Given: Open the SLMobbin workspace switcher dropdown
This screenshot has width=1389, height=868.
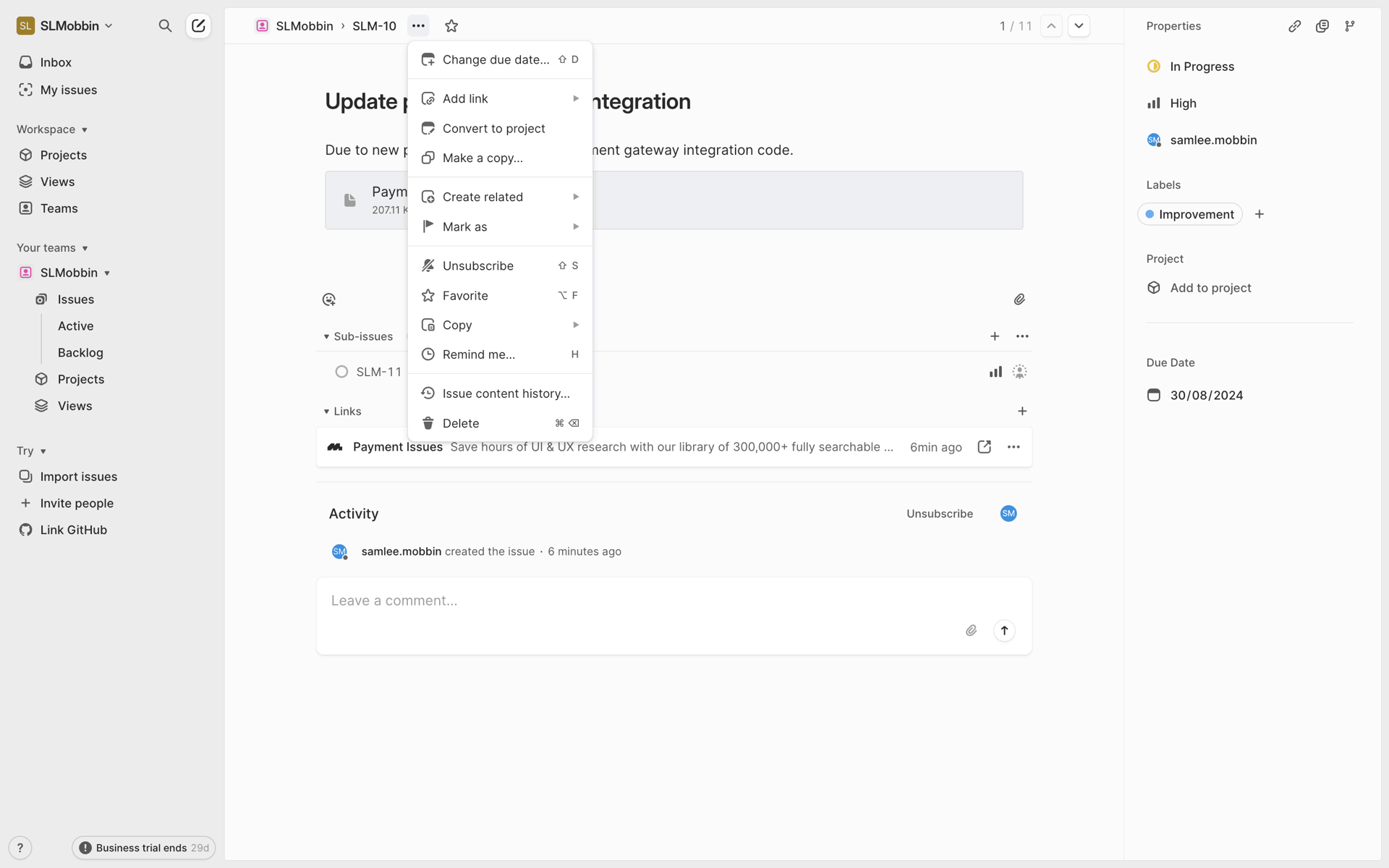Looking at the screenshot, I should click(x=65, y=26).
